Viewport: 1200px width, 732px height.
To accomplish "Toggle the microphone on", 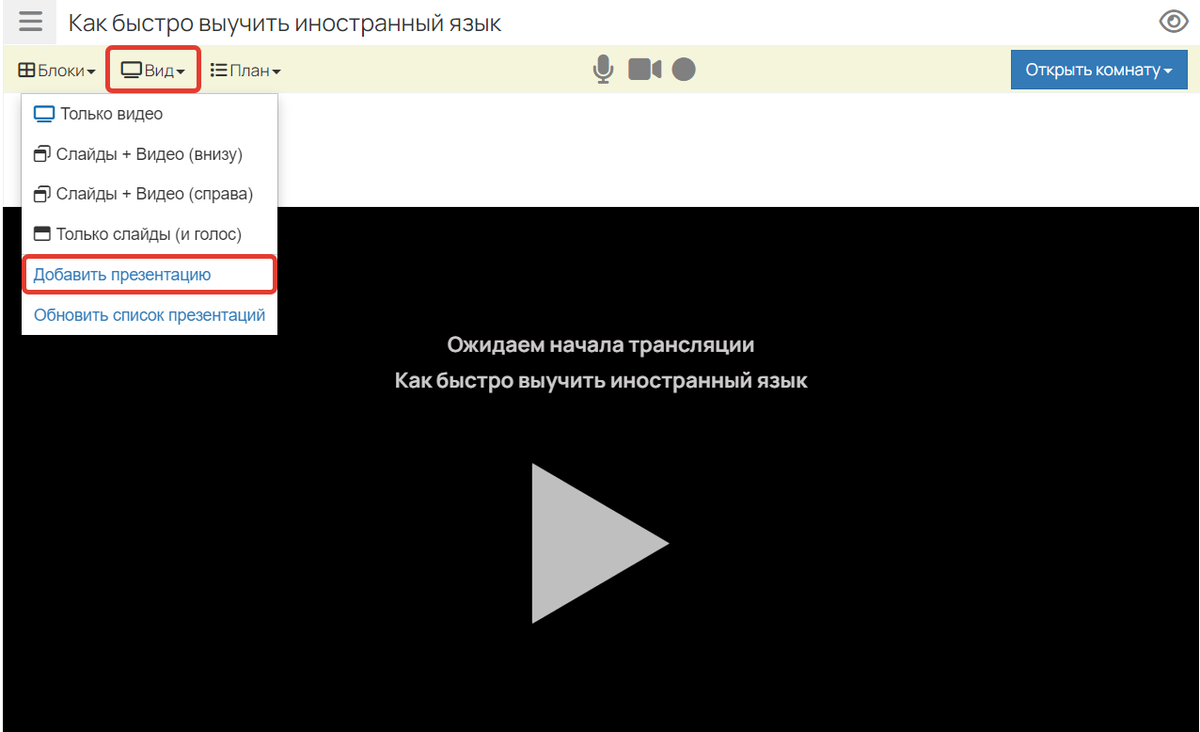I will (x=603, y=69).
